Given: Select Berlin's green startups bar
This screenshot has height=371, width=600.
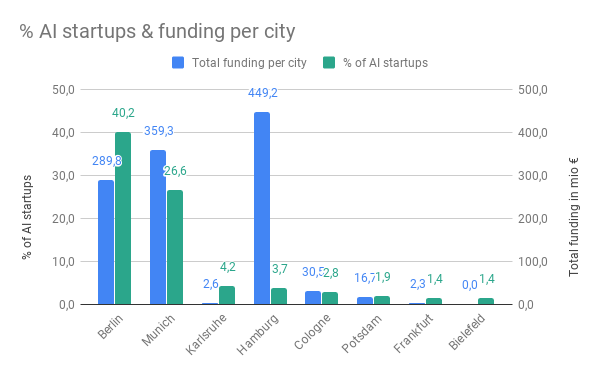Looking at the screenshot, I should (x=123, y=218).
